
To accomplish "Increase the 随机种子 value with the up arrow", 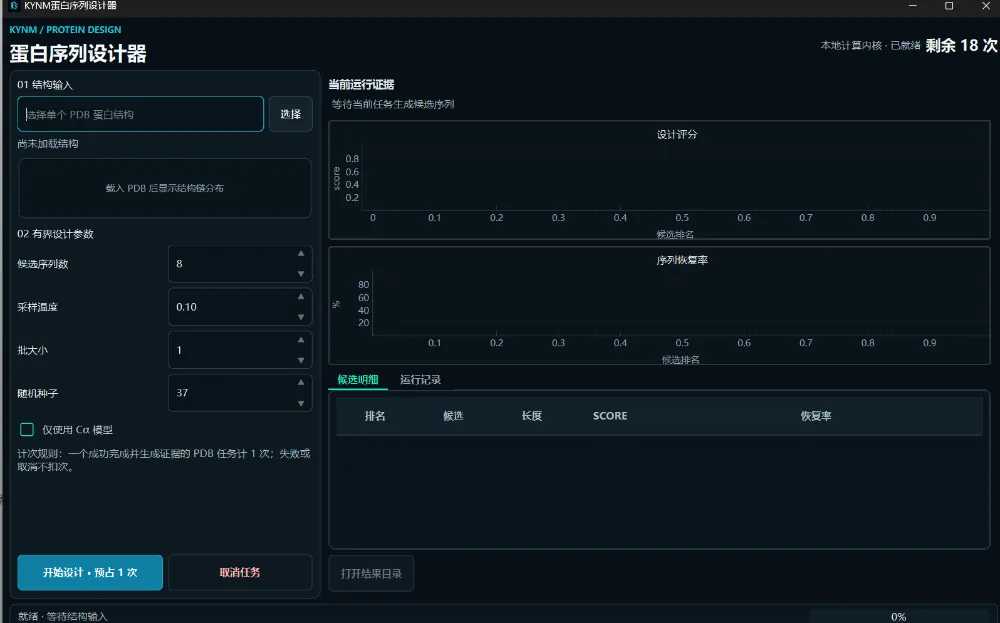I will [x=301, y=383].
